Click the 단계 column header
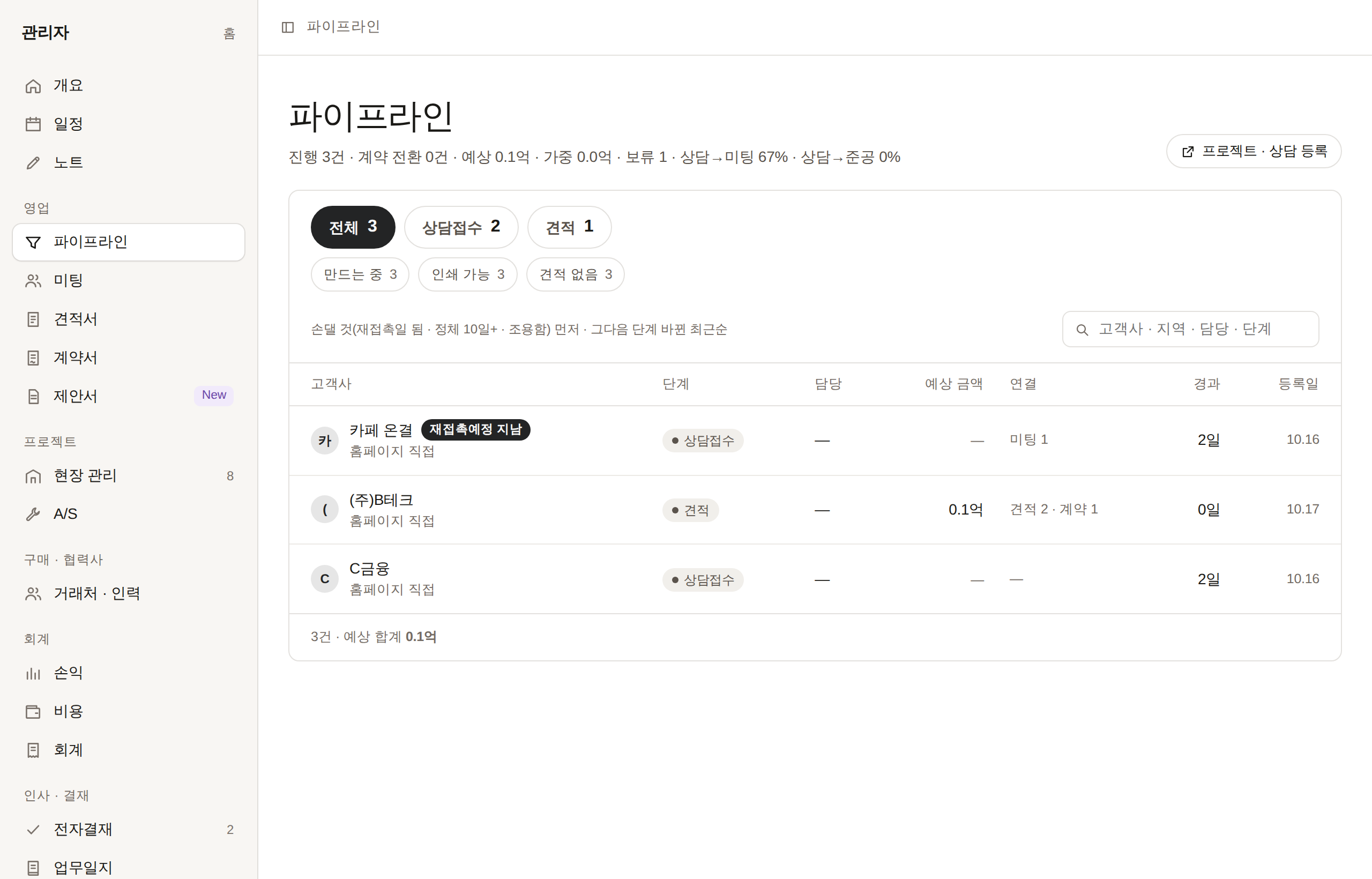This screenshot has height=879, width=1372. (676, 384)
